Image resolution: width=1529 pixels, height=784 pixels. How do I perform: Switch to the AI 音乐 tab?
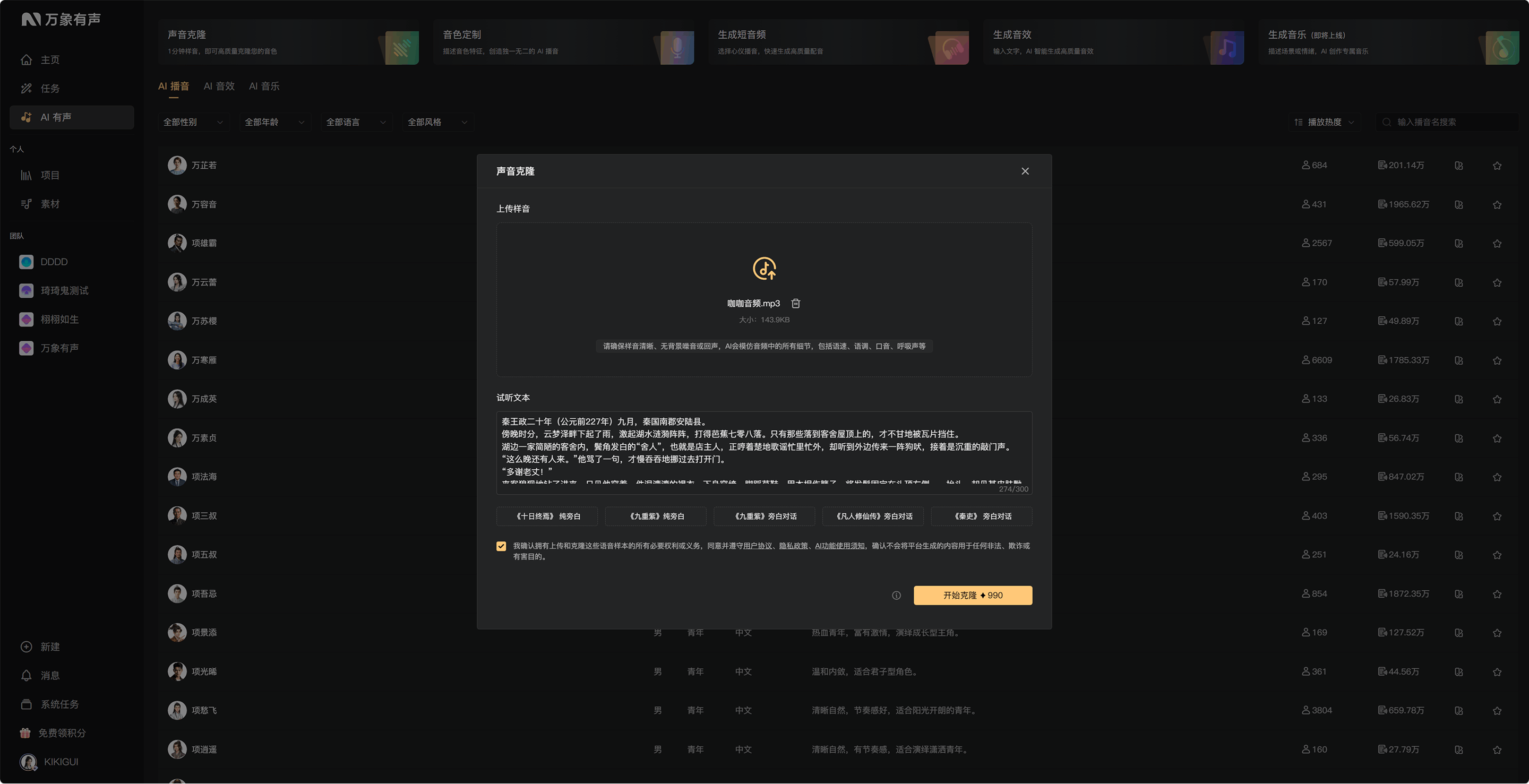click(264, 86)
